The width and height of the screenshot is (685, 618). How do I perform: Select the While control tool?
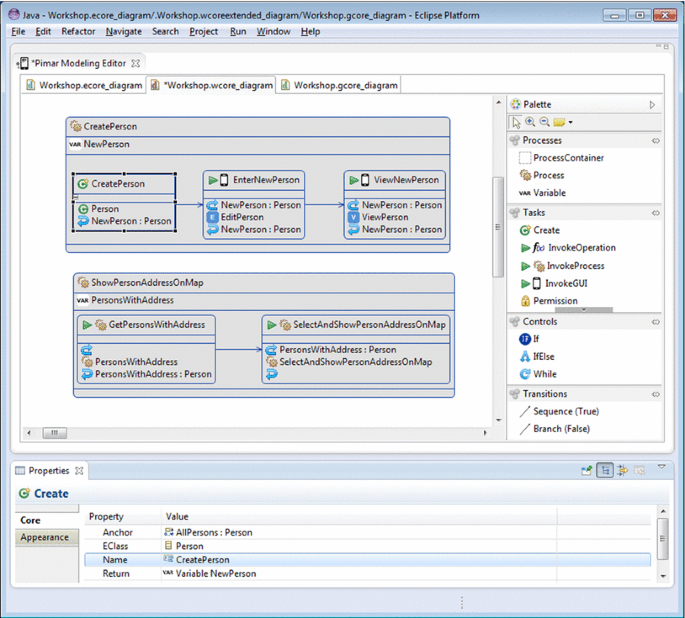538,374
